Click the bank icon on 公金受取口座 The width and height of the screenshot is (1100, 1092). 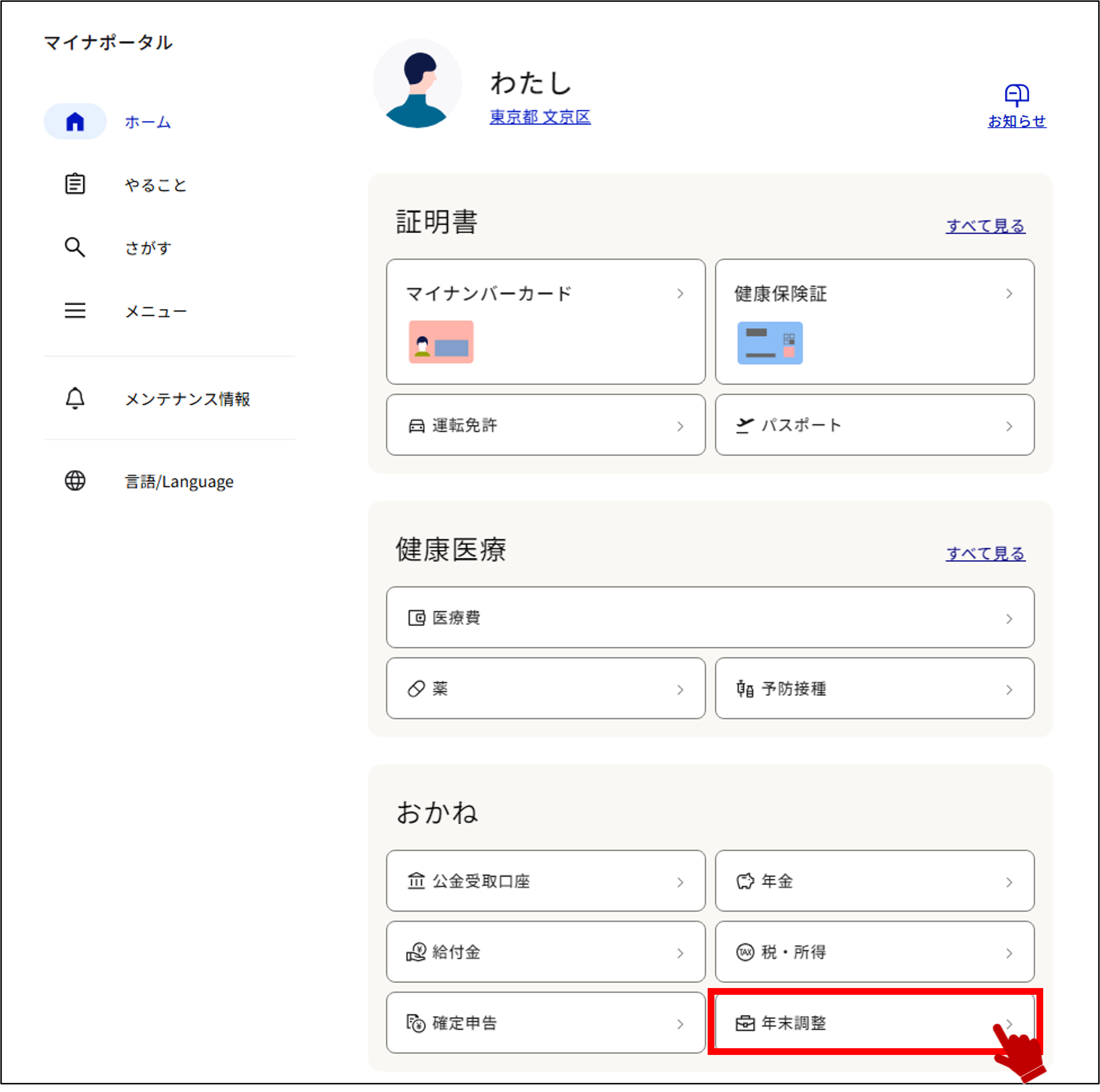tap(416, 881)
